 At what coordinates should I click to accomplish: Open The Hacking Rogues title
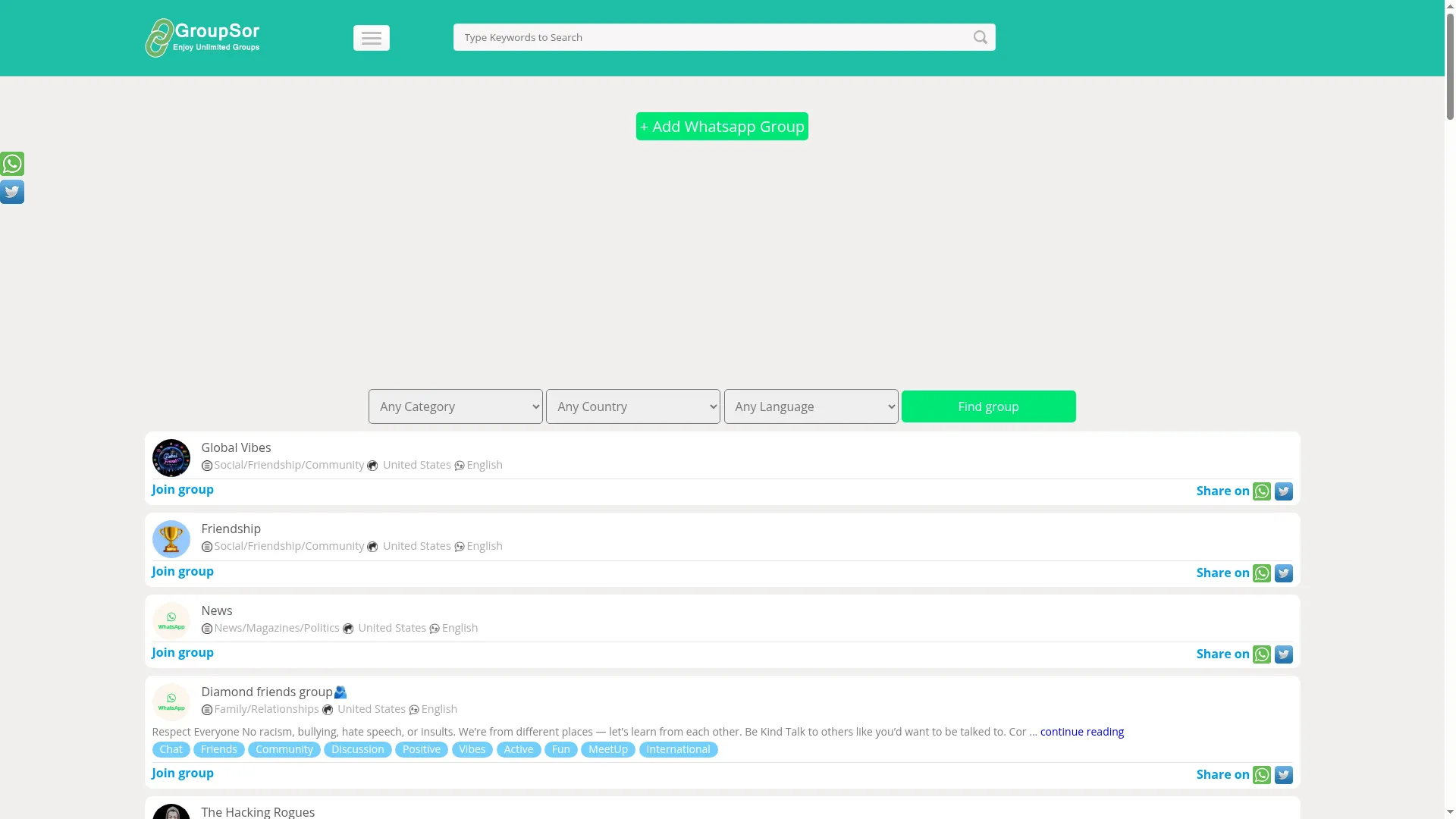coord(258,811)
